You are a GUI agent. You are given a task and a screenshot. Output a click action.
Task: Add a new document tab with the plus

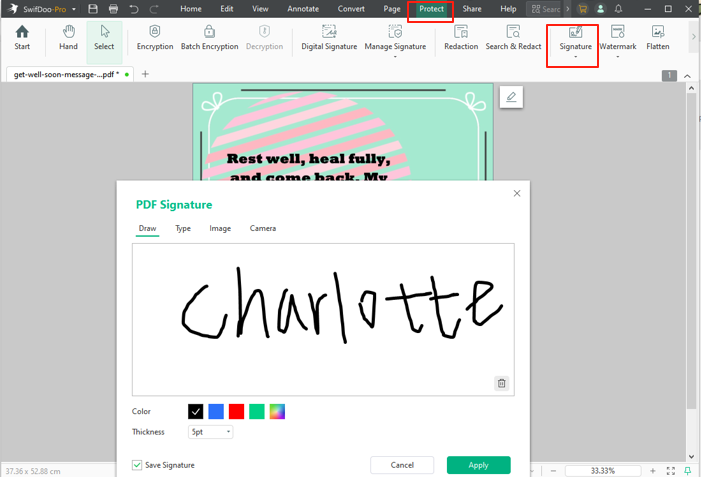pyautogui.click(x=145, y=74)
